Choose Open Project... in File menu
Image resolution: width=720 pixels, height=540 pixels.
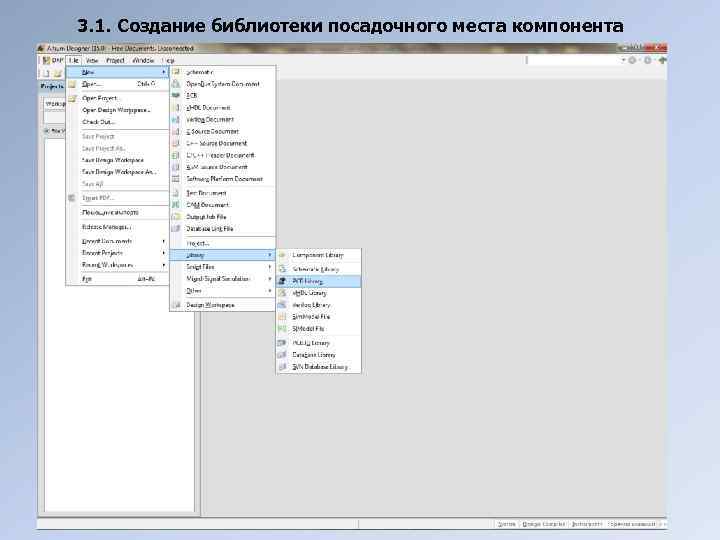(118, 98)
